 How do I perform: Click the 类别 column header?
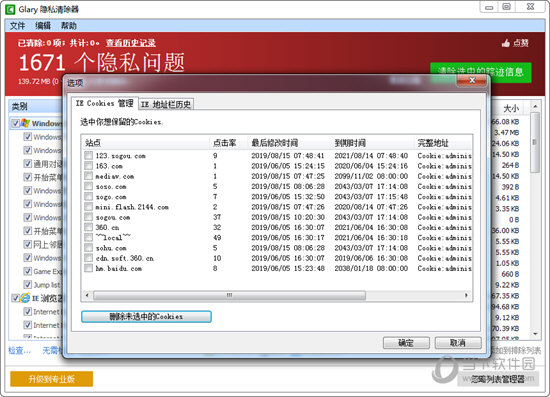35,107
